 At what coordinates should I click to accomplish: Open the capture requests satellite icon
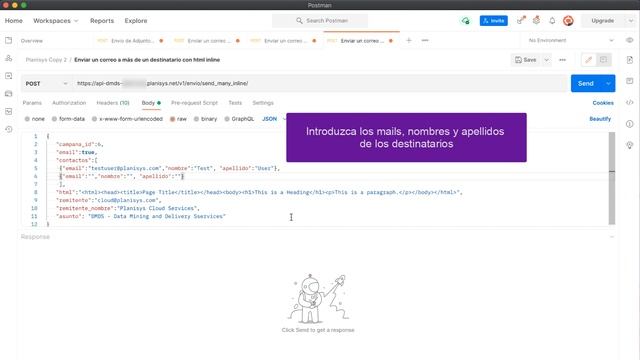point(521,20)
